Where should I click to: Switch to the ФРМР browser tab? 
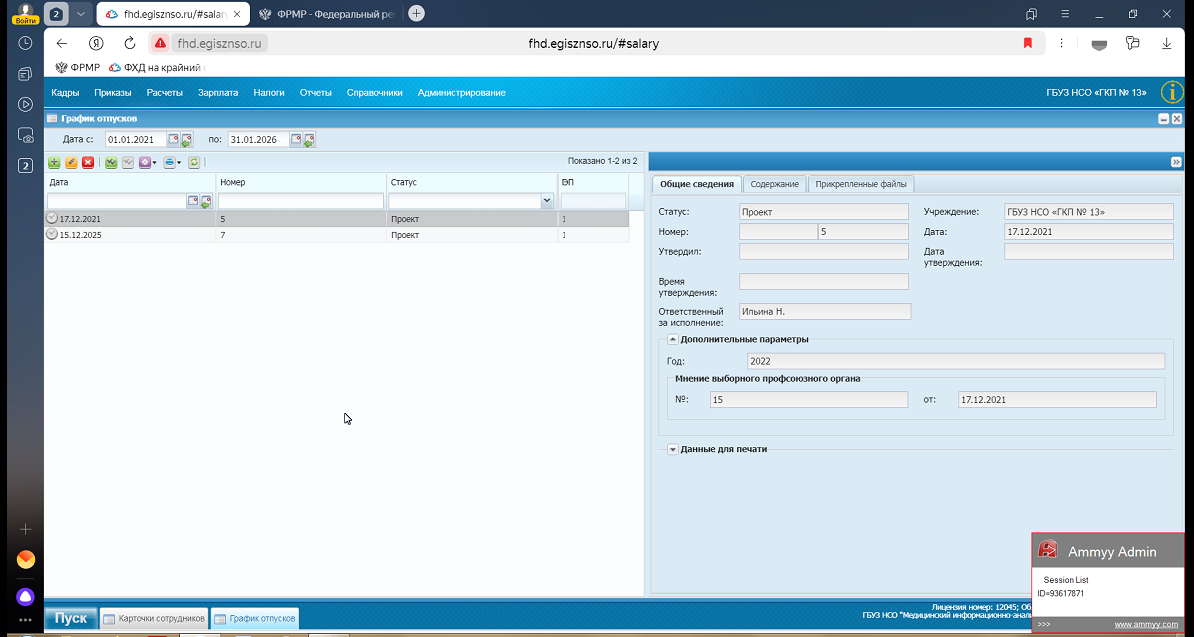click(327, 14)
